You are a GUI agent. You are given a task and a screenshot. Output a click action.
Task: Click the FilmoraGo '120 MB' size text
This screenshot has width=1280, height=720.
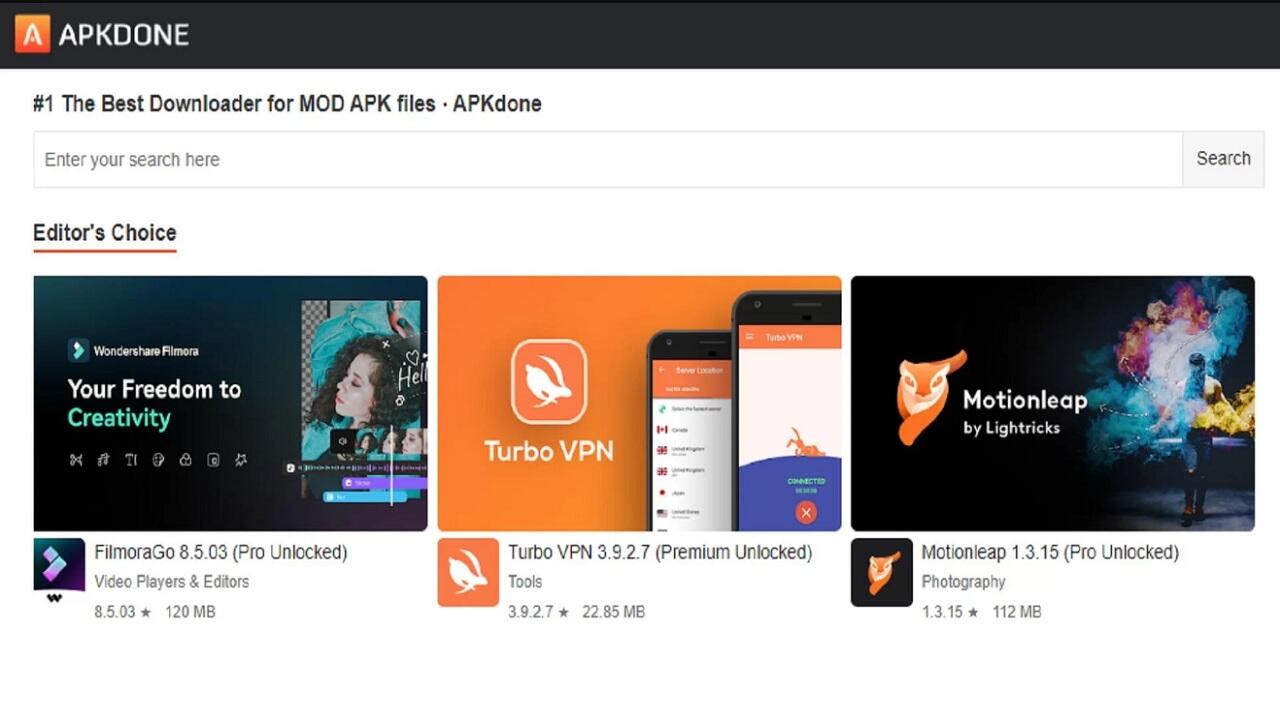point(190,611)
